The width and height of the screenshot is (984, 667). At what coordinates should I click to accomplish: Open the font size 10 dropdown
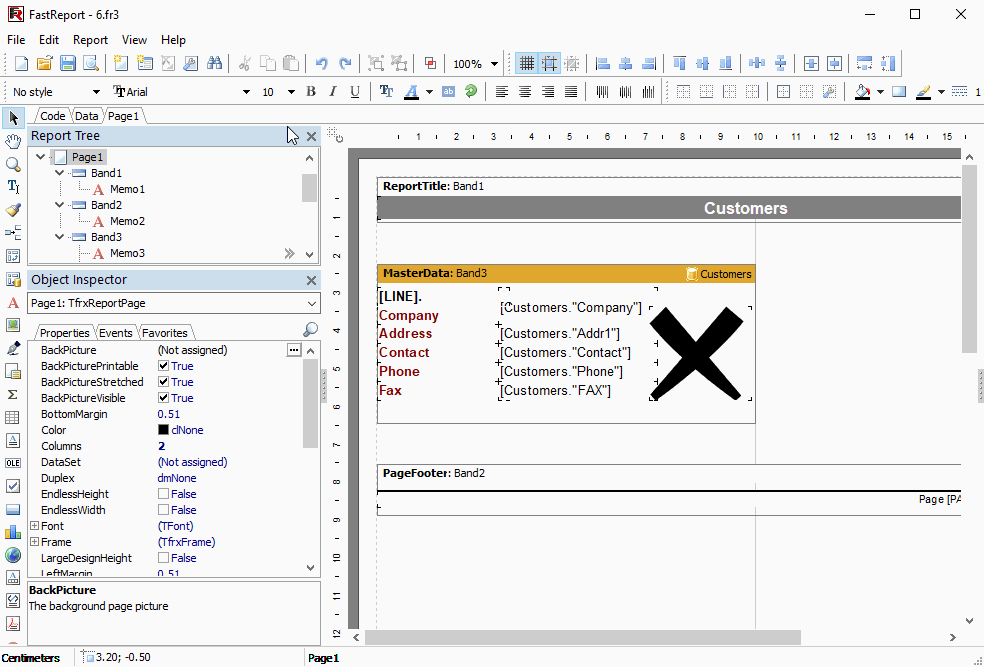point(291,92)
